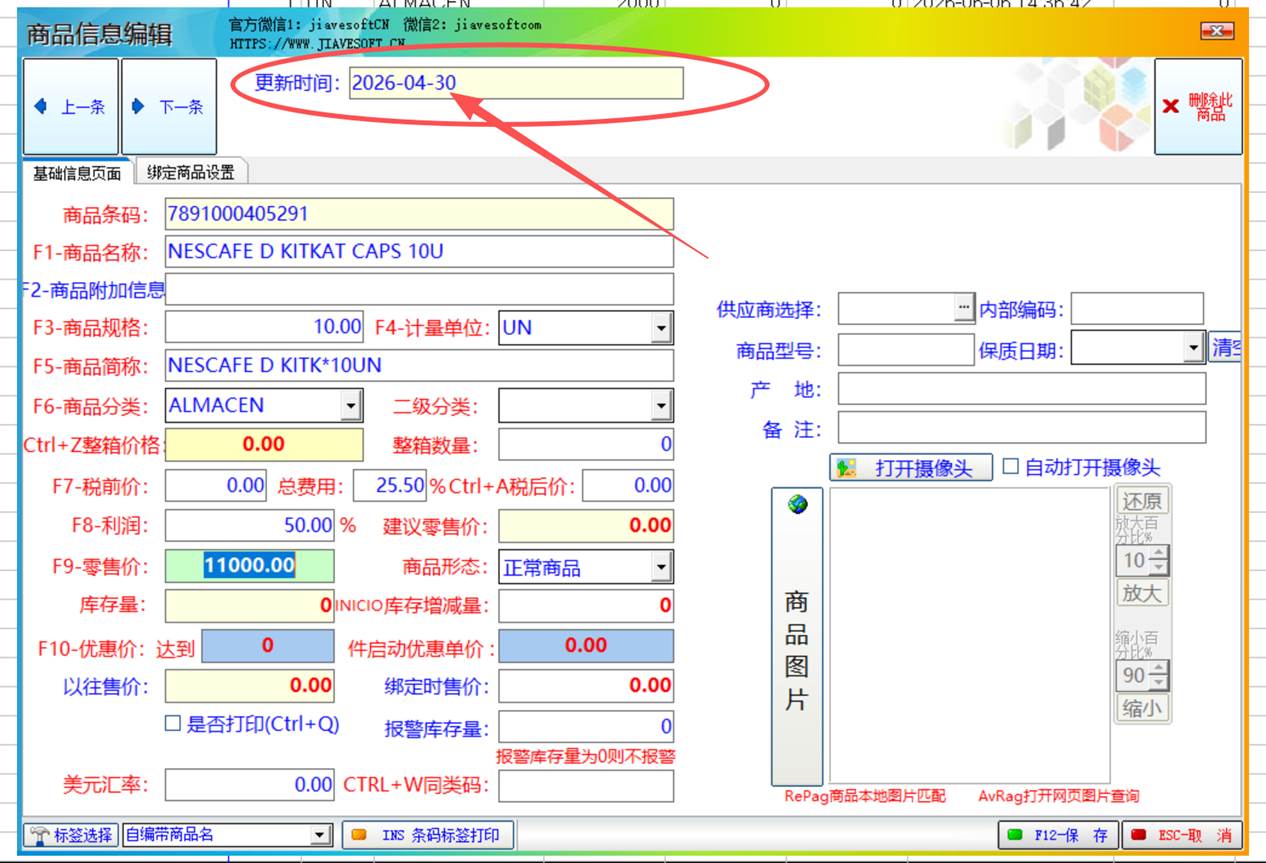1266x863 pixels.
Task: Click the 库存量 stock quantity field
Action: coord(250,605)
